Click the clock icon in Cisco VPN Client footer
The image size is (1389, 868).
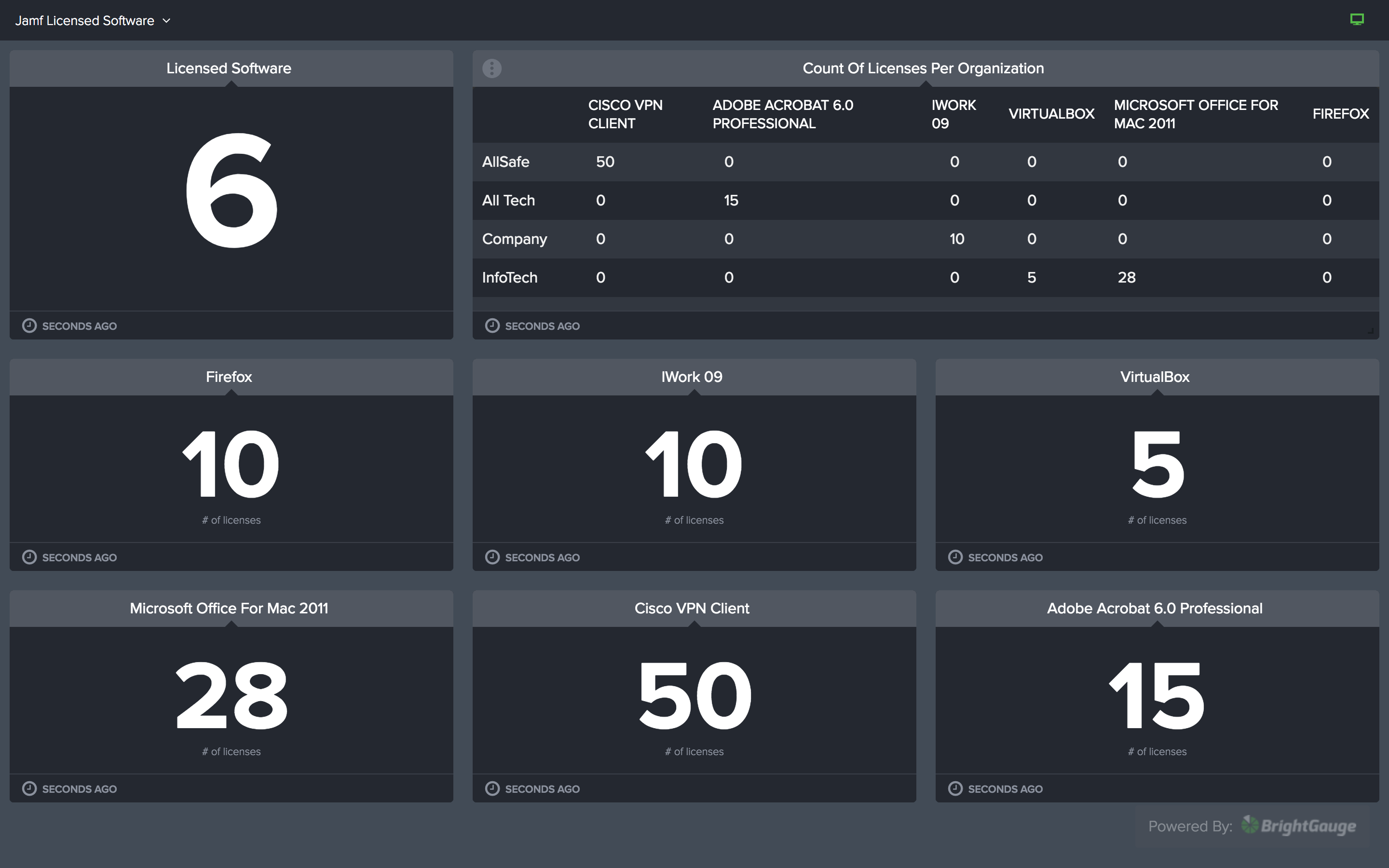492,788
